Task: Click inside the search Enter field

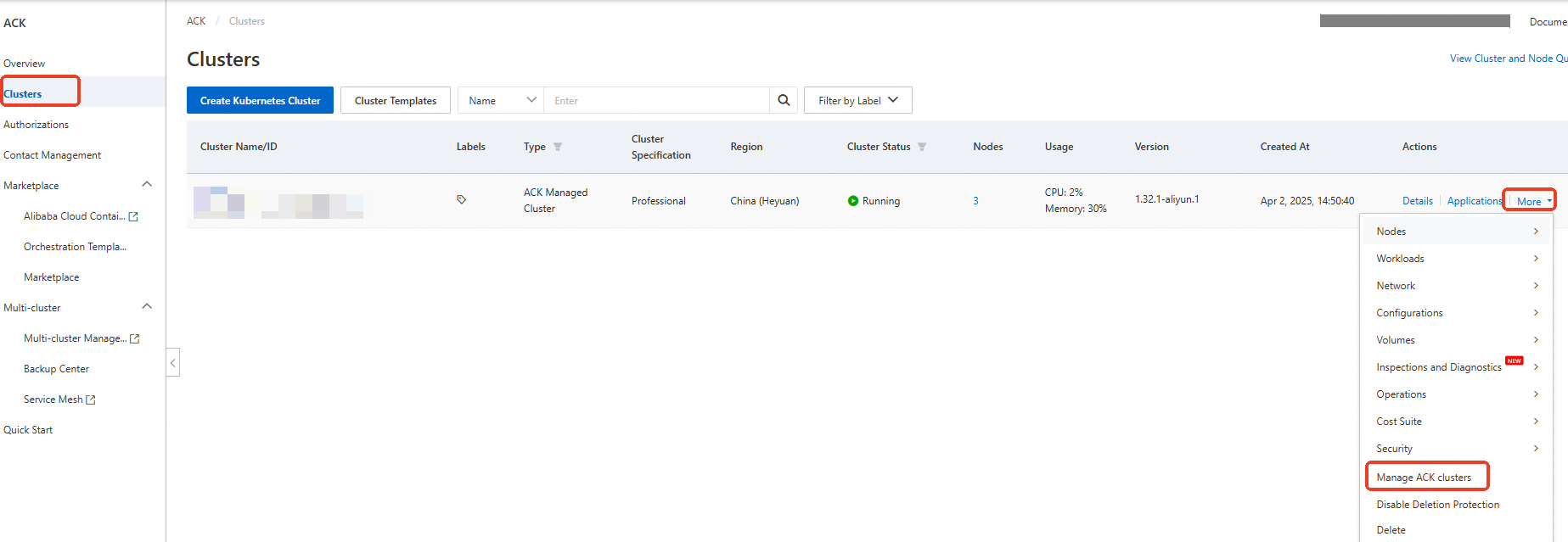Action: pyautogui.click(x=656, y=100)
